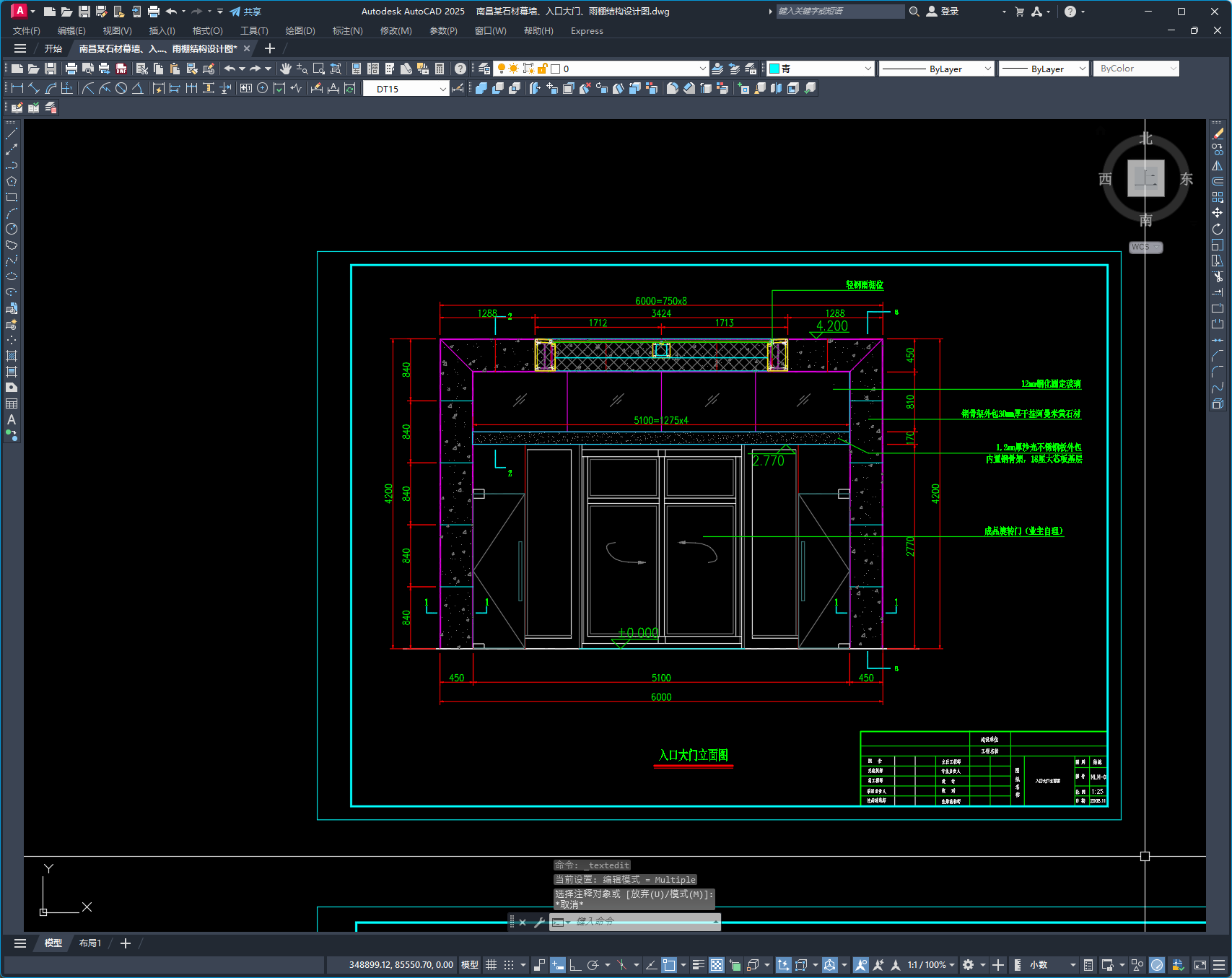Select the Move modify tool
This screenshot has height=978, width=1232.
click(x=1218, y=213)
